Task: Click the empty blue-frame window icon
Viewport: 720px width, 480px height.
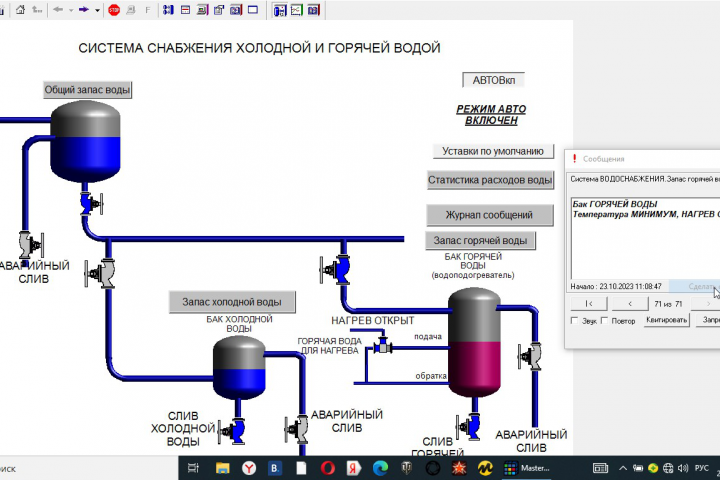Action: 253,10
